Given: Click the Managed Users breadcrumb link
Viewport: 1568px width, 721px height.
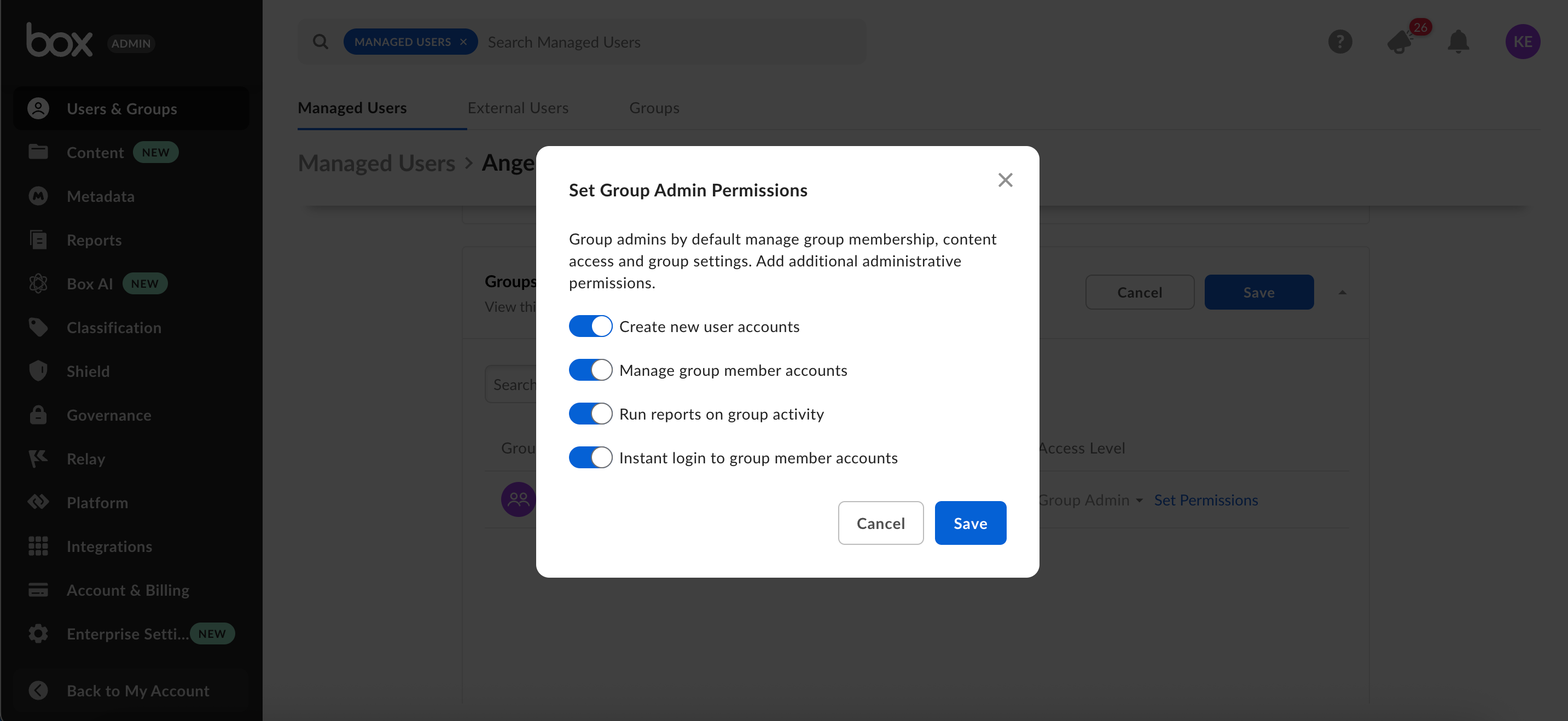Looking at the screenshot, I should pos(376,162).
